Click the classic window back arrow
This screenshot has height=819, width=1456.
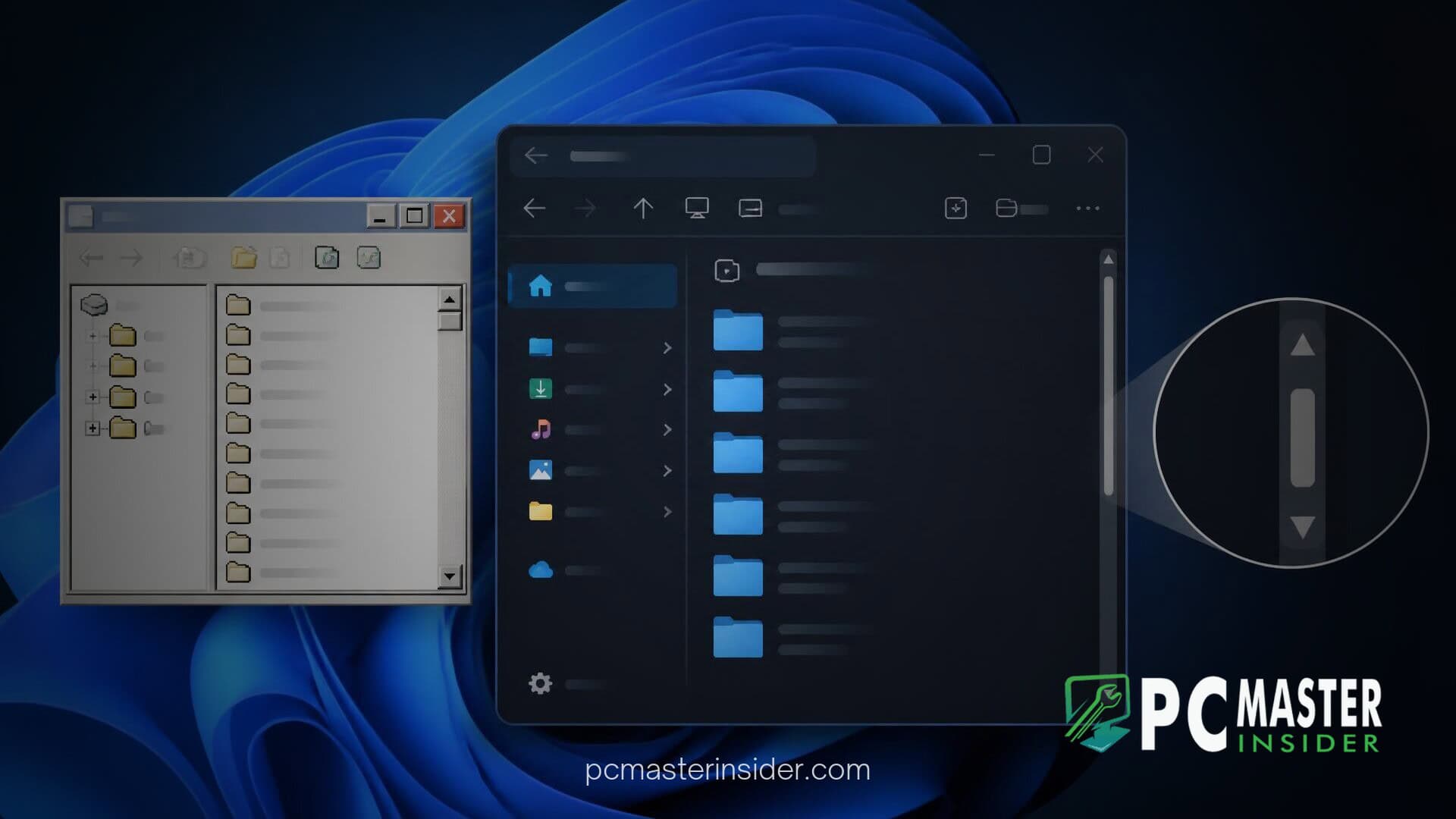pyautogui.click(x=91, y=258)
